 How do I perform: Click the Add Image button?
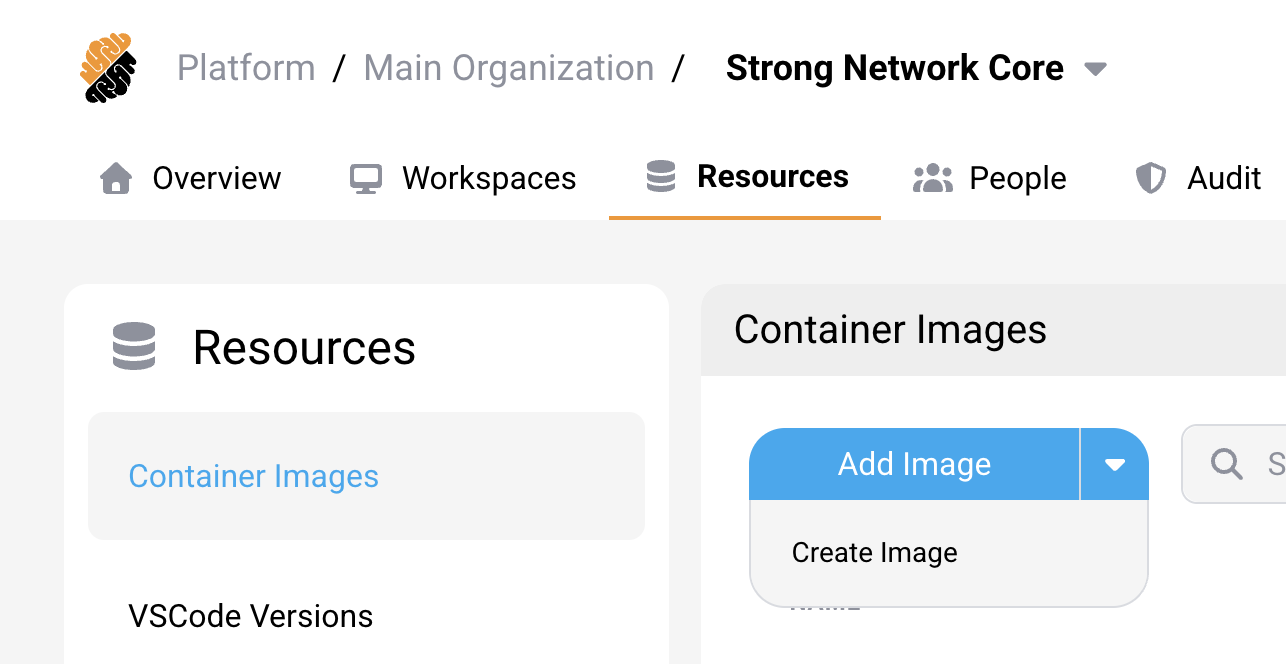pos(914,464)
